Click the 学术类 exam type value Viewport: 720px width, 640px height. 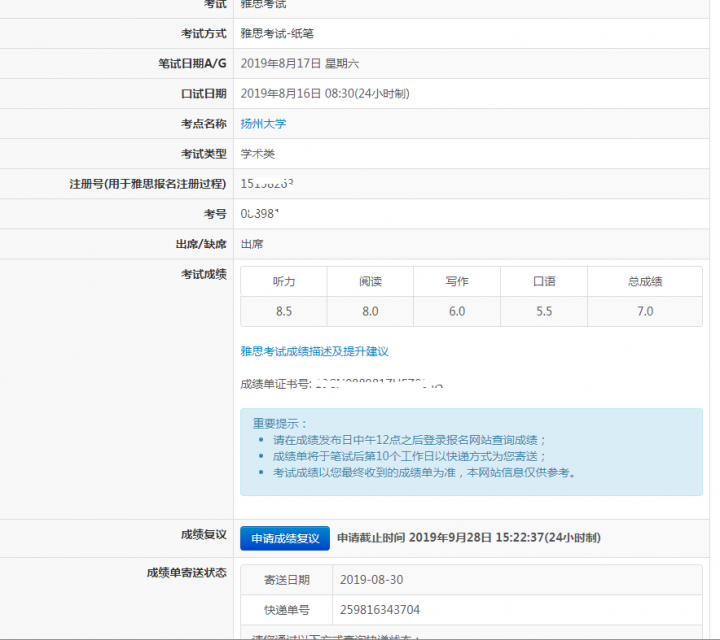(258, 154)
